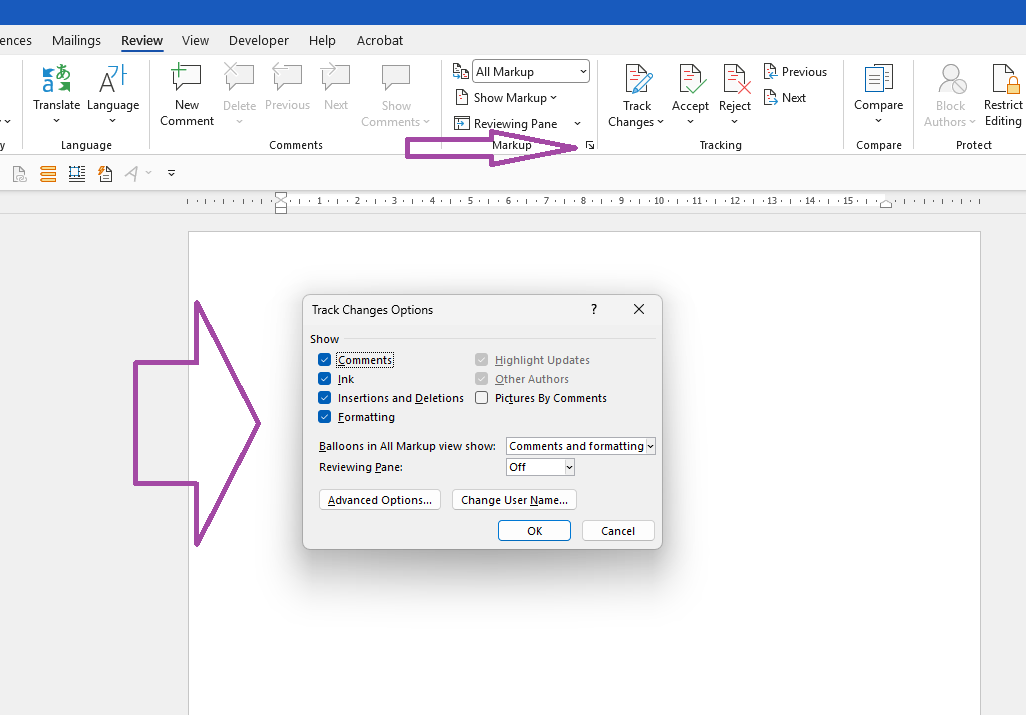Switch to the View tab

(x=195, y=41)
